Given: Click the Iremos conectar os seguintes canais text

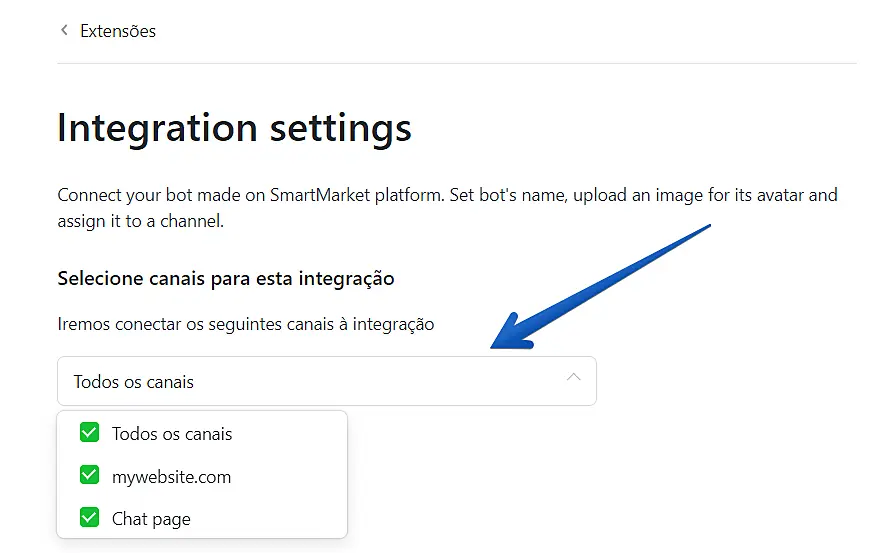Looking at the screenshot, I should (x=246, y=324).
